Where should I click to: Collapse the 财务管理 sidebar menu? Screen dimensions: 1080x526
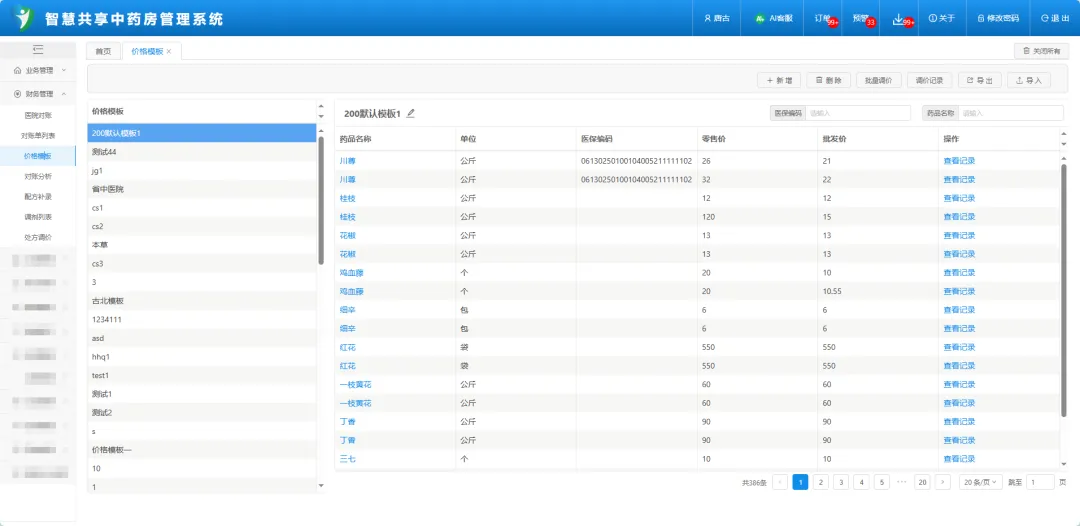pyautogui.click(x=39, y=94)
